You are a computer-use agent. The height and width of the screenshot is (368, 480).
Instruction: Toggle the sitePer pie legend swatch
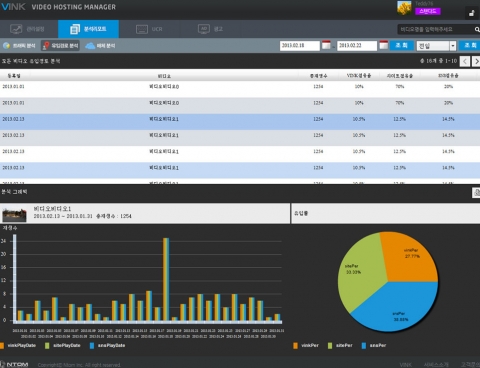[330, 346]
